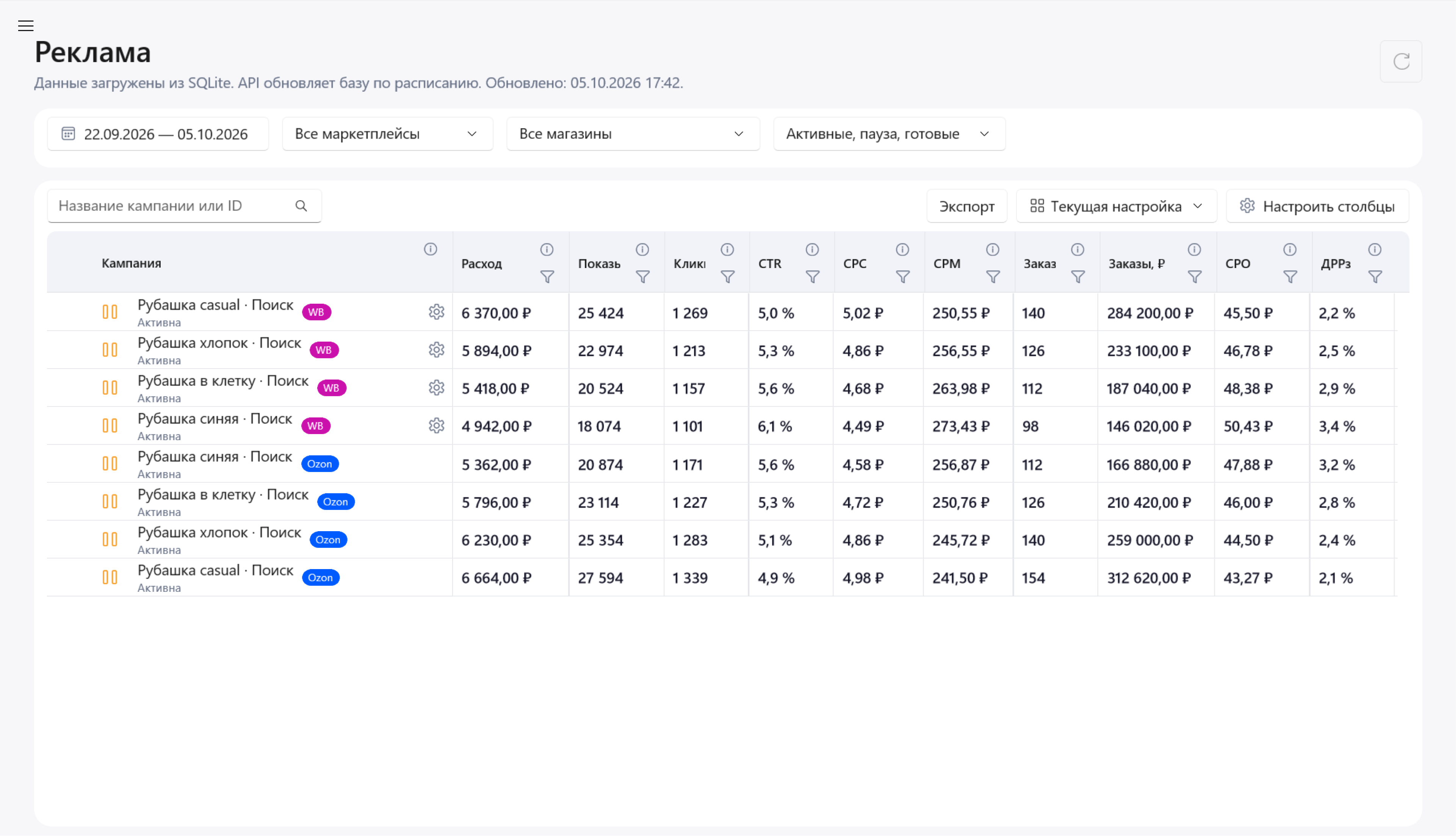Pause Рубашка casual WB campaign
Image resolution: width=1456 pixels, height=836 pixels.
[110, 312]
